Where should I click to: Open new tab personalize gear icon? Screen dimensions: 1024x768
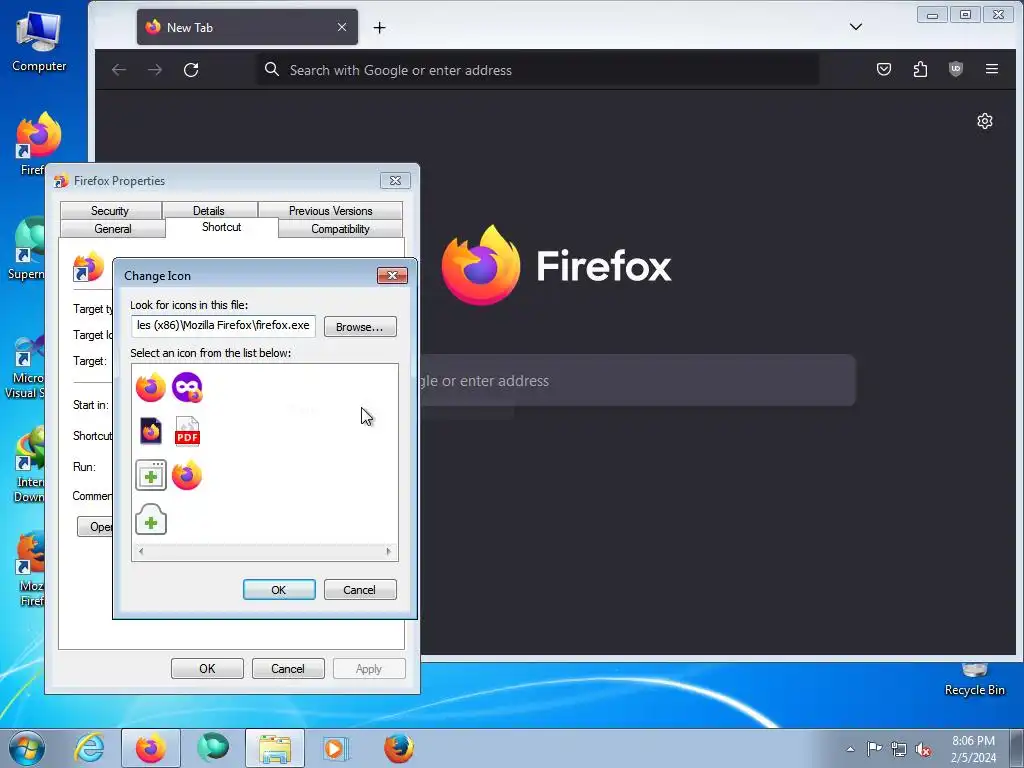[x=985, y=121]
